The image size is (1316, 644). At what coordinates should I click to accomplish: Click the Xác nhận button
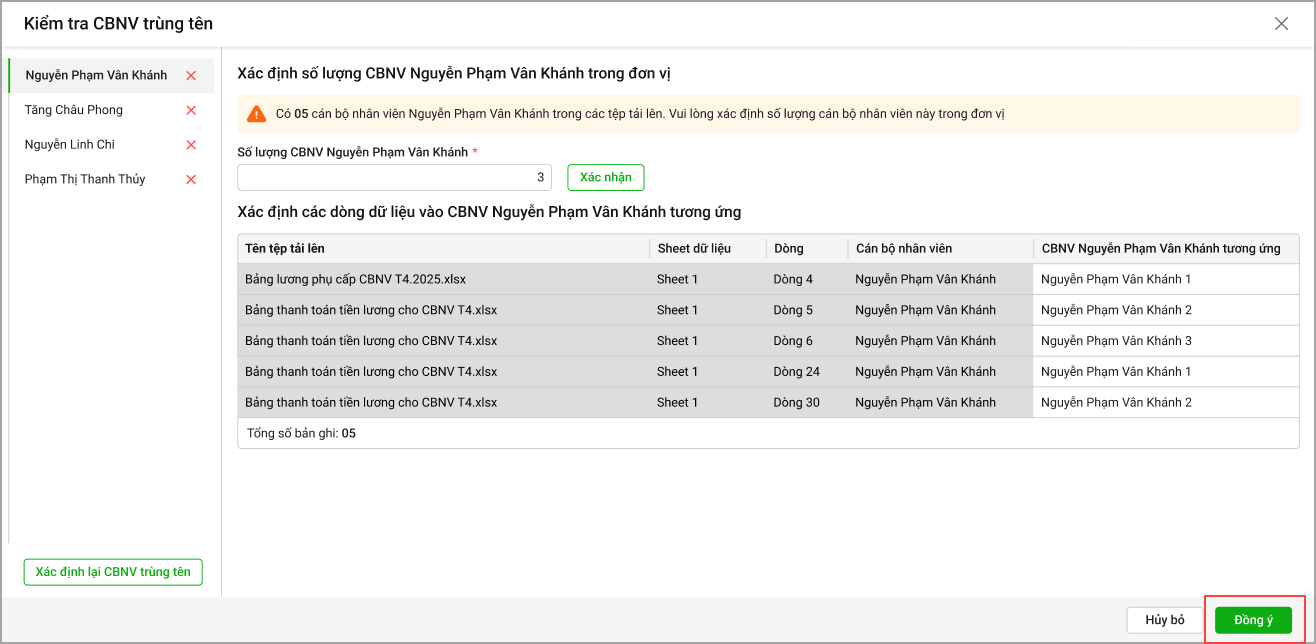tap(605, 177)
